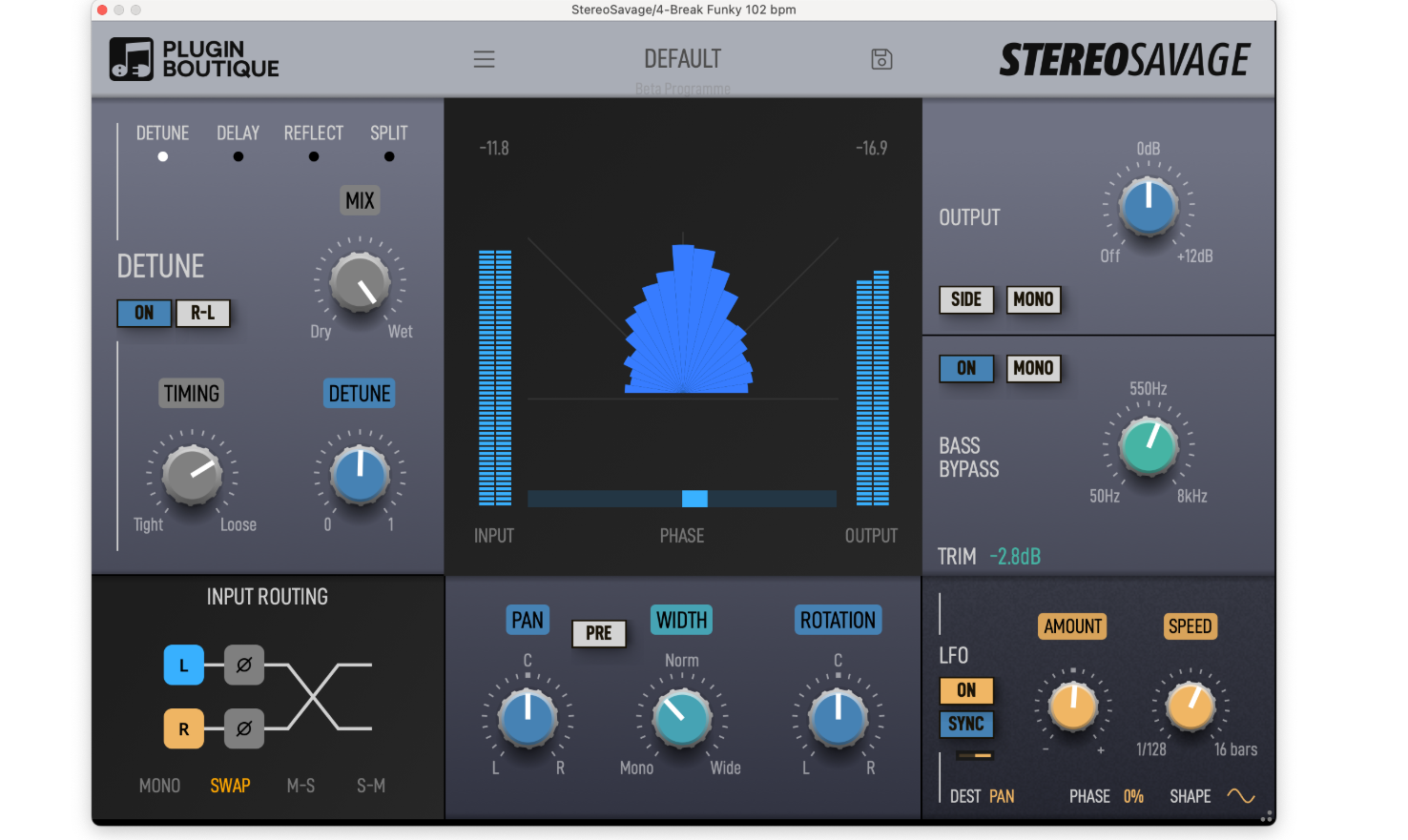
Task: Click the save preset floppy icon
Action: 882,59
